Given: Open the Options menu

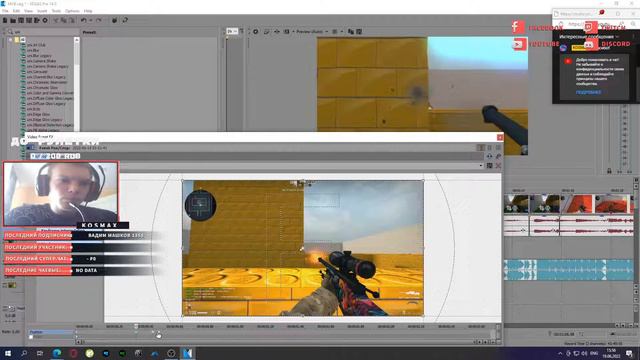Looking at the screenshot, I should [x=72, y=11].
